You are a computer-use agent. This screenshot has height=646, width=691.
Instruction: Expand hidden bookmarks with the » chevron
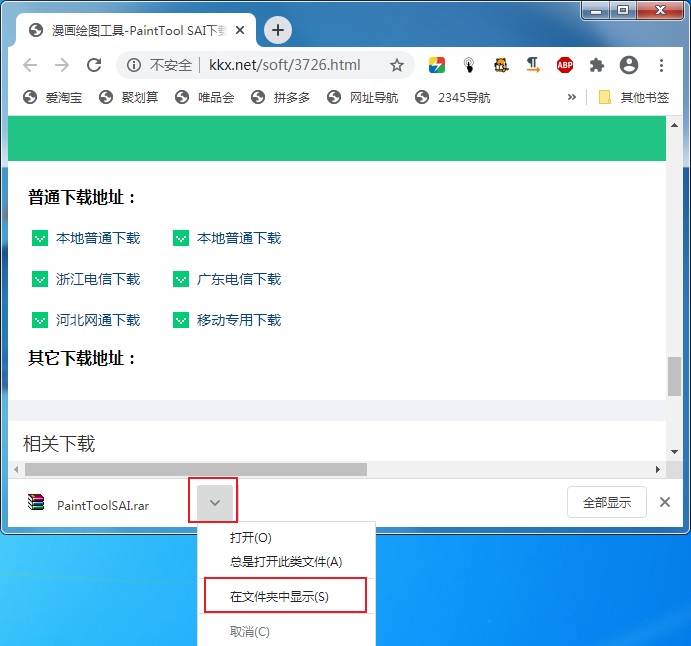click(x=572, y=97)
